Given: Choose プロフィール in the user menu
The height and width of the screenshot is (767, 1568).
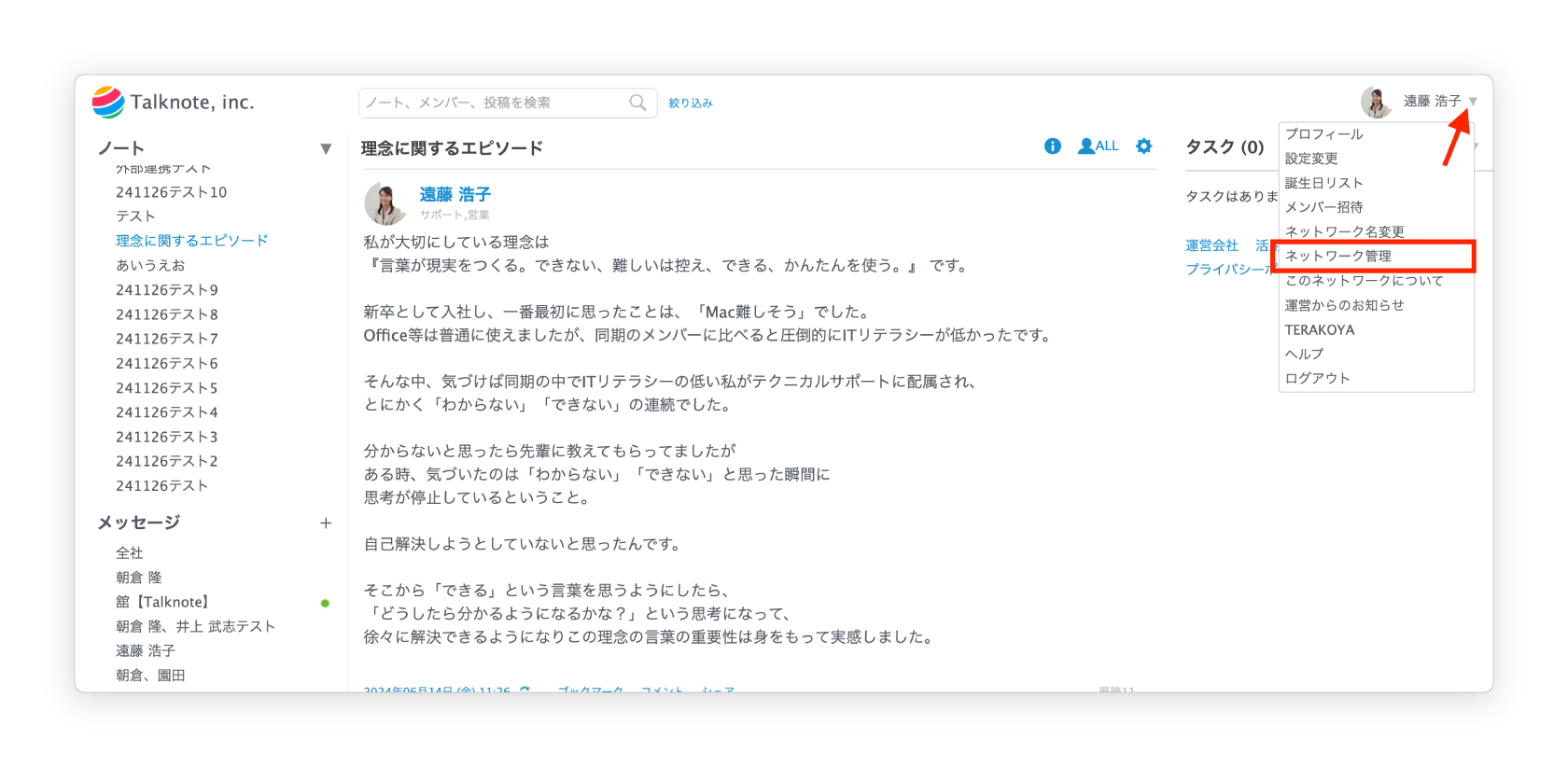Looking at the screenshot, I should (x=1323, y=134).
